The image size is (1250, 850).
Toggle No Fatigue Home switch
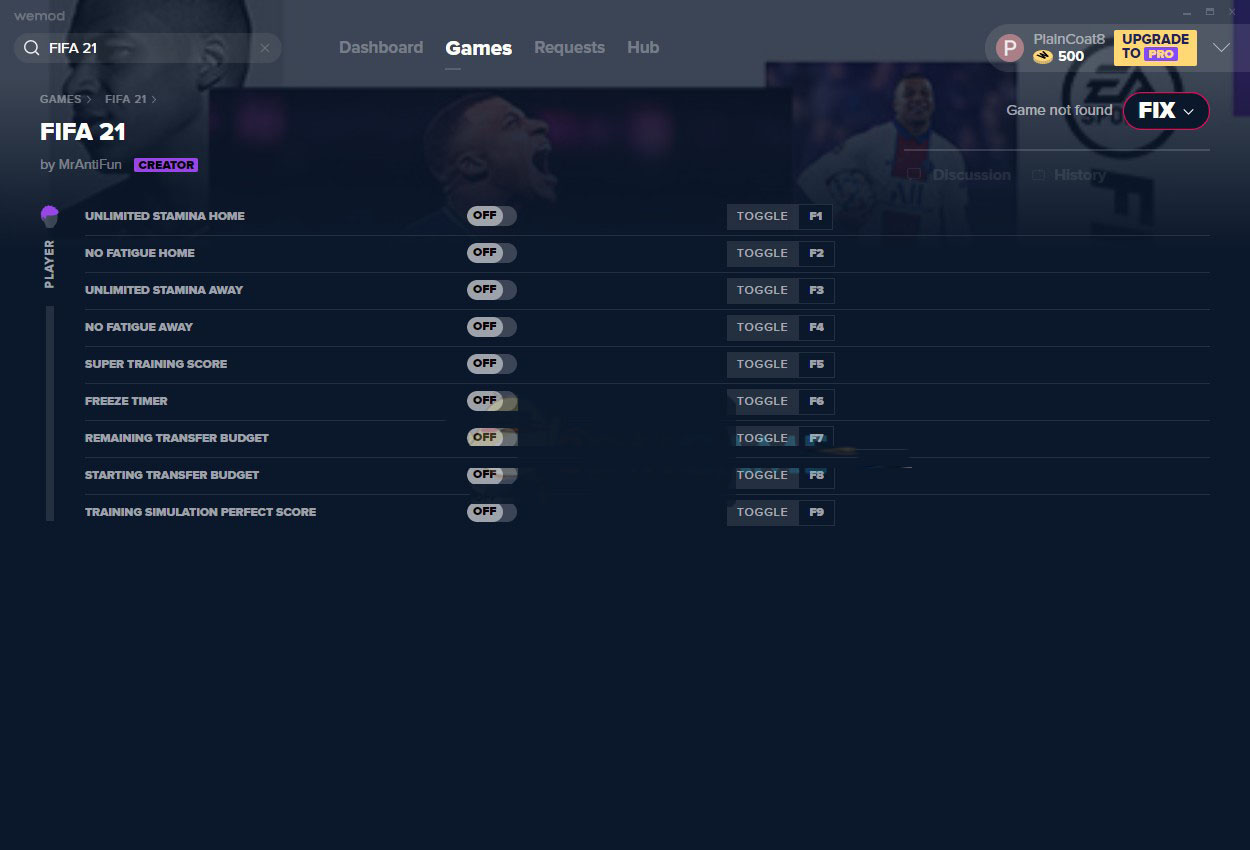click(x=492, y=253)
